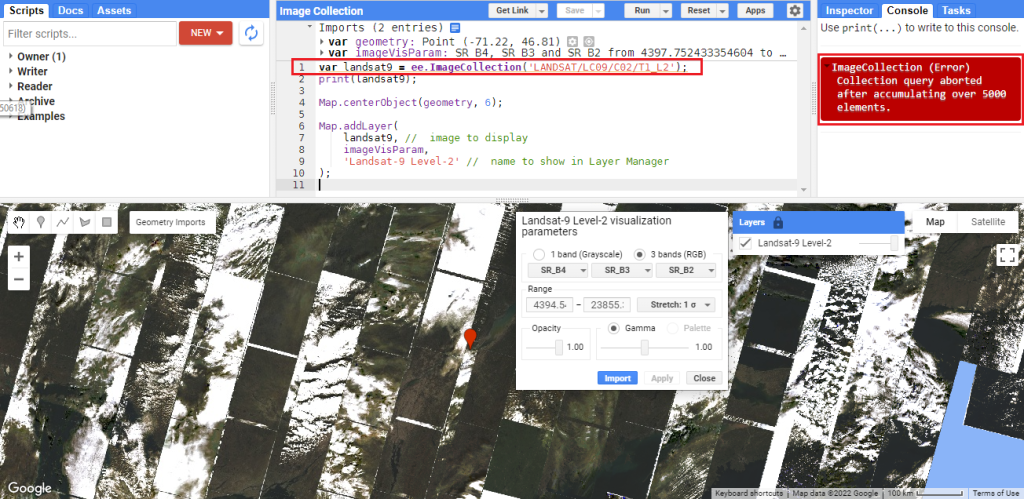
Task: Click the refresh scripts list icon
Action: (x=251, y=33)
